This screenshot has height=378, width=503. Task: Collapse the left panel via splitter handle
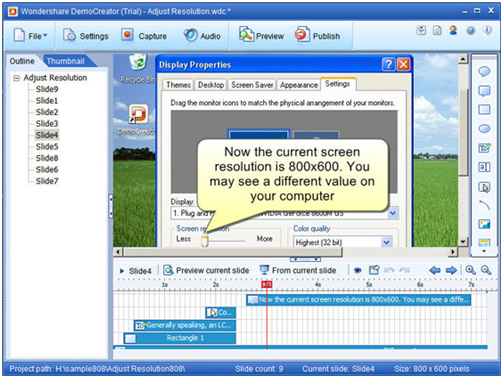[111, 207]
